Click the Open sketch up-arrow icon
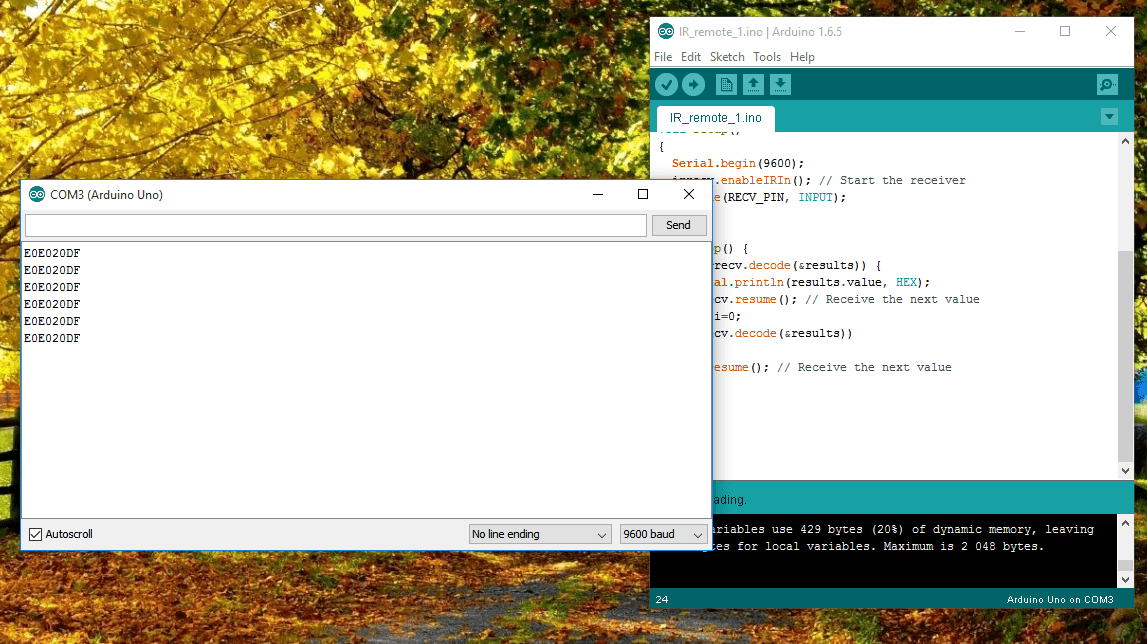The image size is (1147, 644). click(754, 85)
